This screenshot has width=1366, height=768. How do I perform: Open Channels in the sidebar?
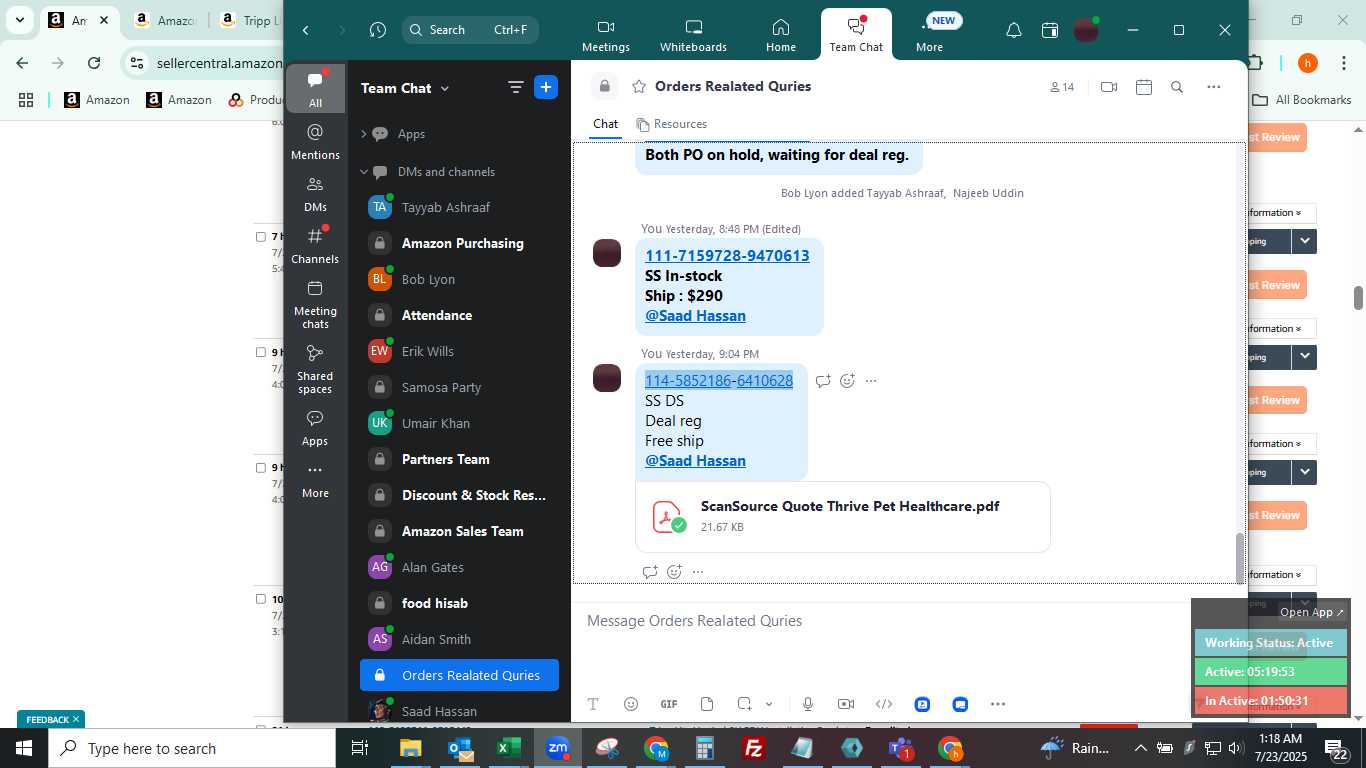click(315, 245)
